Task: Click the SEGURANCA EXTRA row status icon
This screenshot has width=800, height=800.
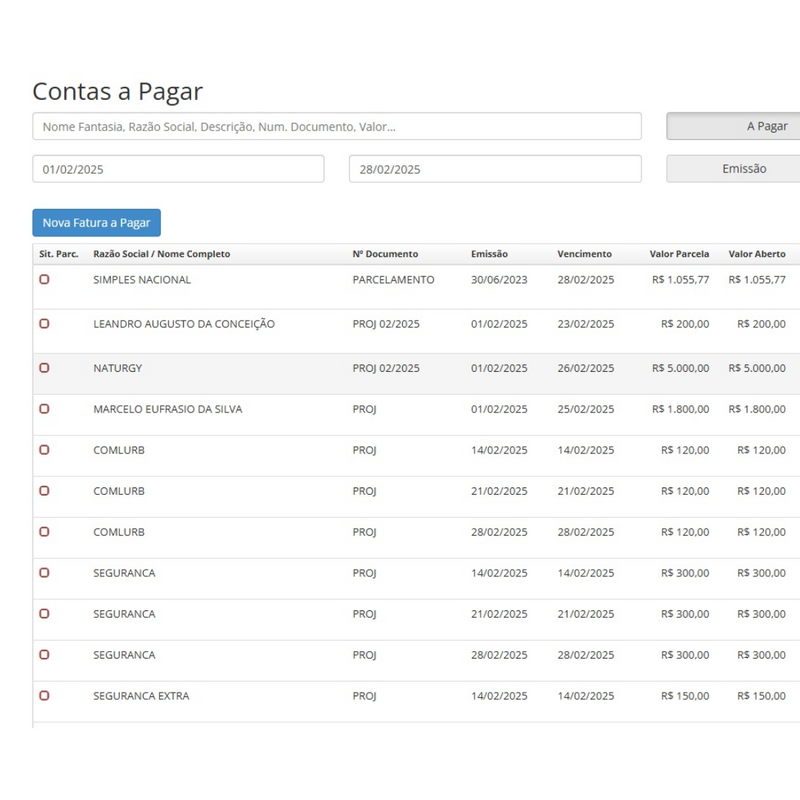Action: pyautogui.click(x=44, y=696)
